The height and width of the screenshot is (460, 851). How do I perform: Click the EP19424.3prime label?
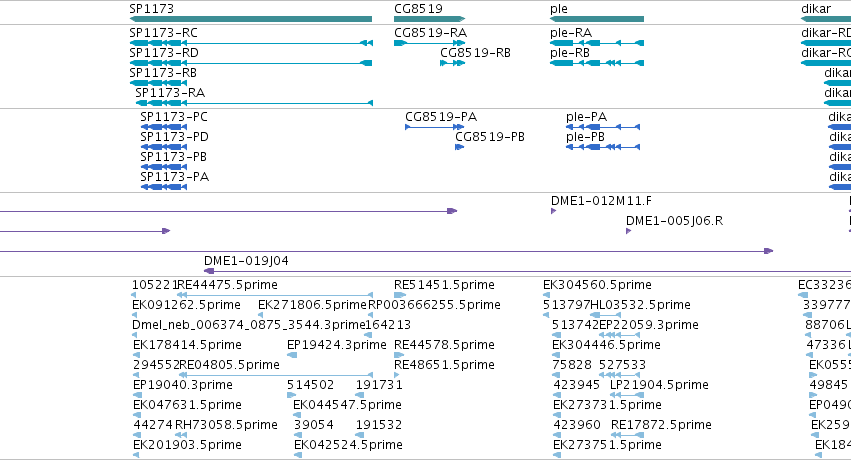336,345
